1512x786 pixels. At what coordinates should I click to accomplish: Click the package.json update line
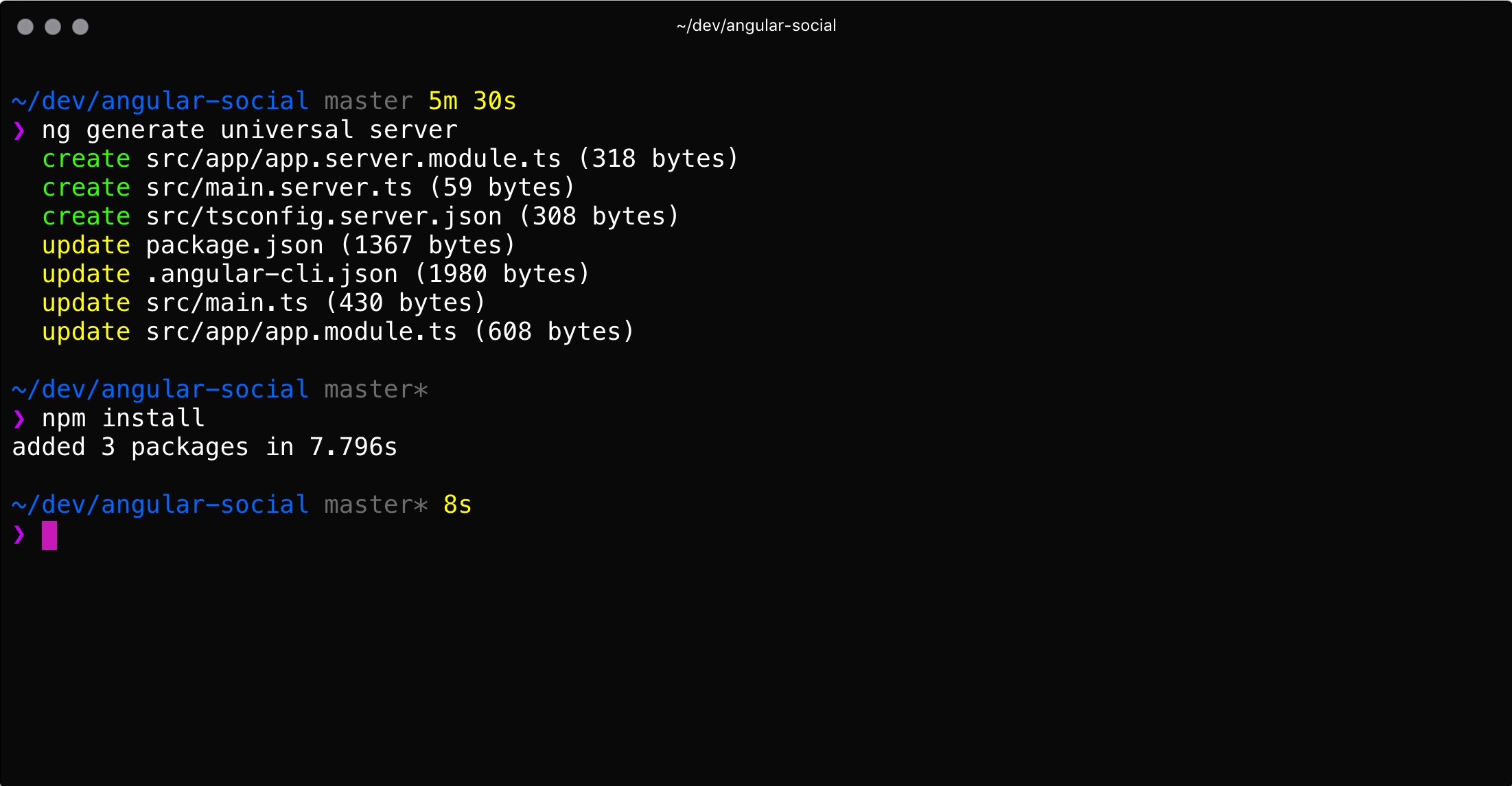coord(279,246)
